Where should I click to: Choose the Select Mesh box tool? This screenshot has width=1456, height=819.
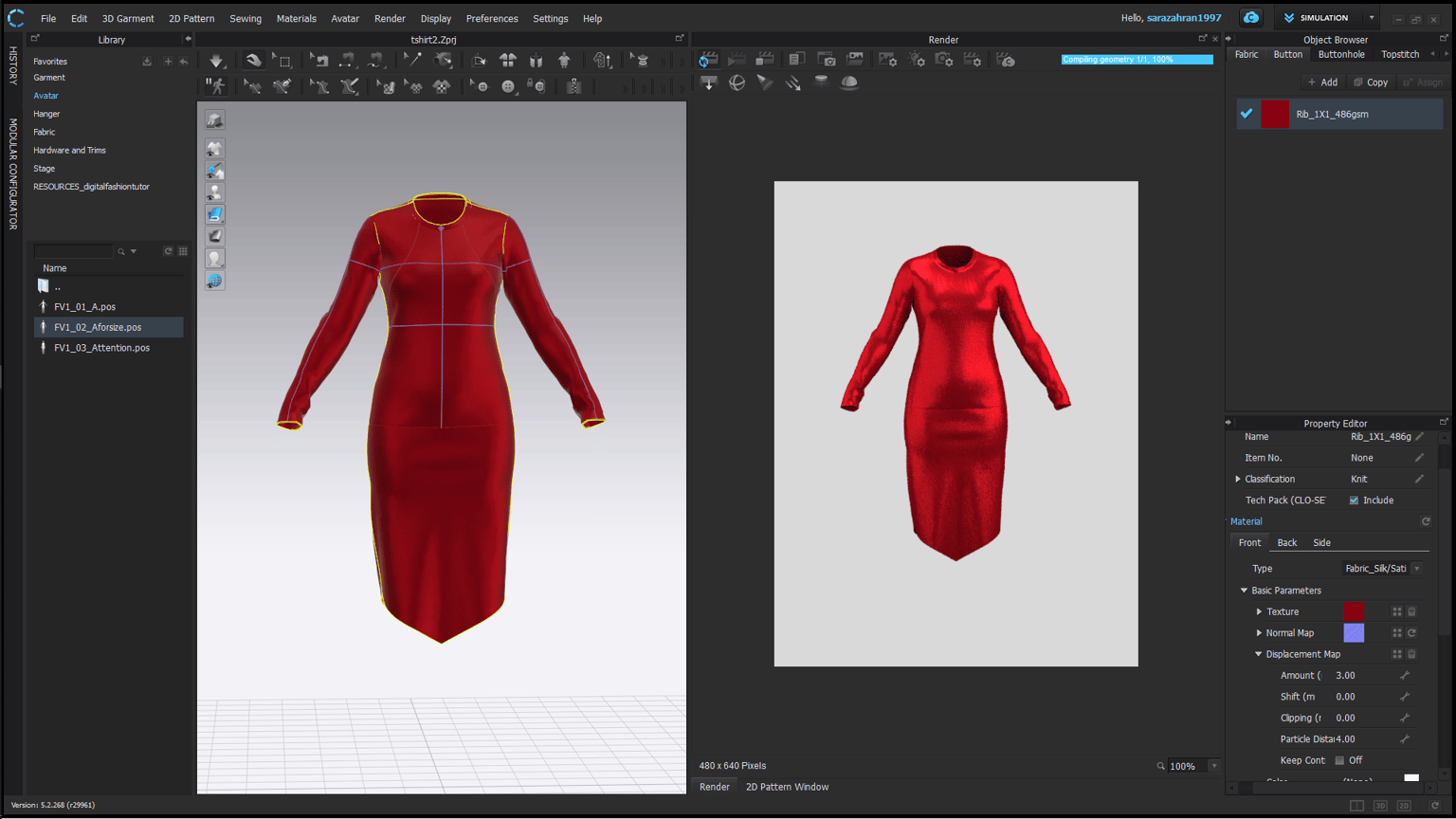(x=282, y=60)
